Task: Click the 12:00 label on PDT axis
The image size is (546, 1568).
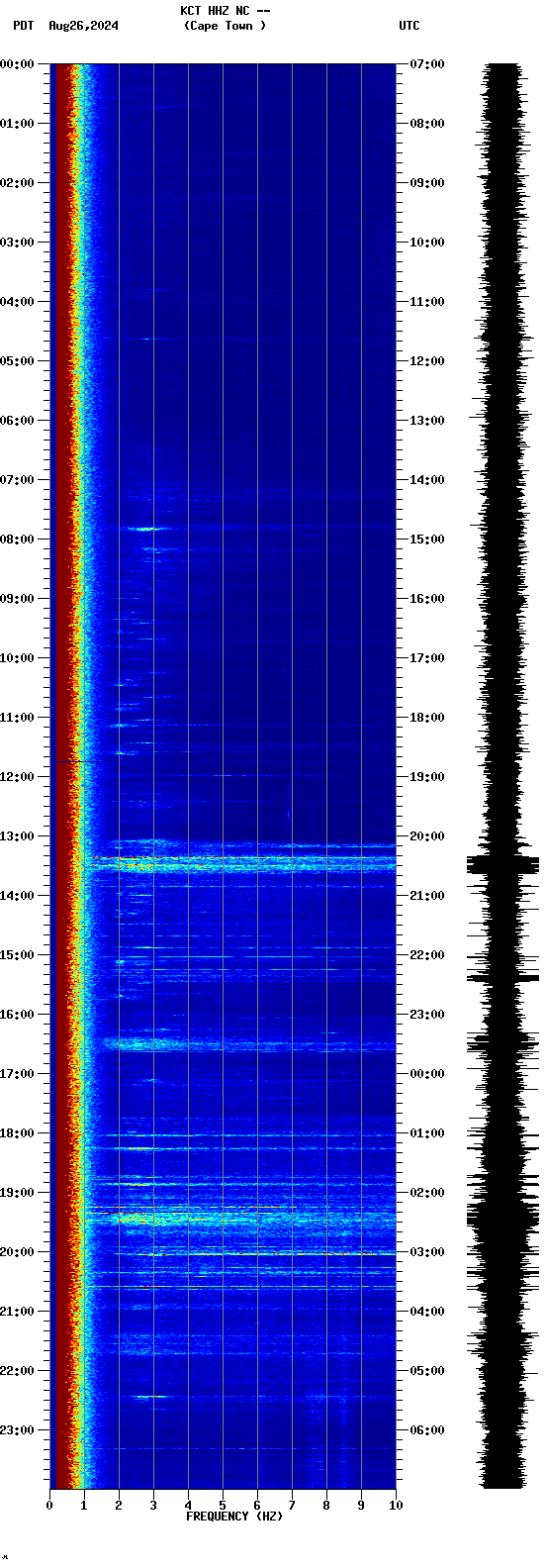Action: (17, 777)
